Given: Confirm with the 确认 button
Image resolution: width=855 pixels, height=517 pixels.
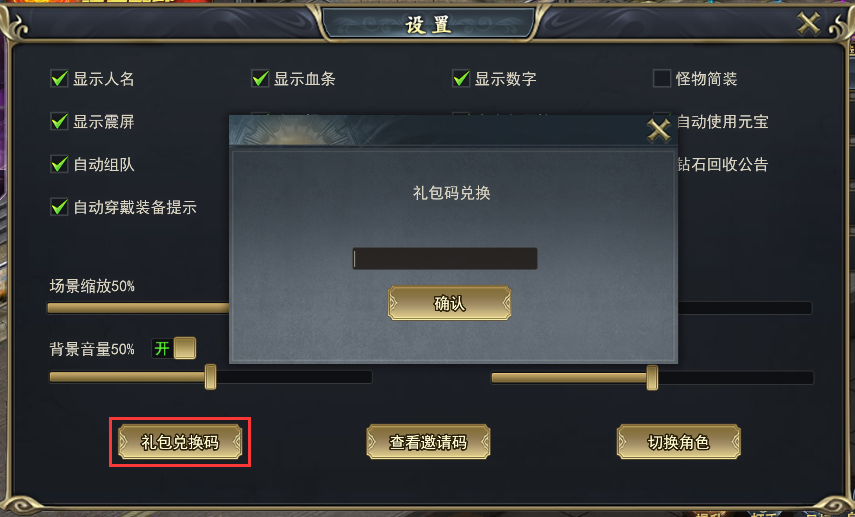Looking at the screenshot, I should (x=449, y=303).
